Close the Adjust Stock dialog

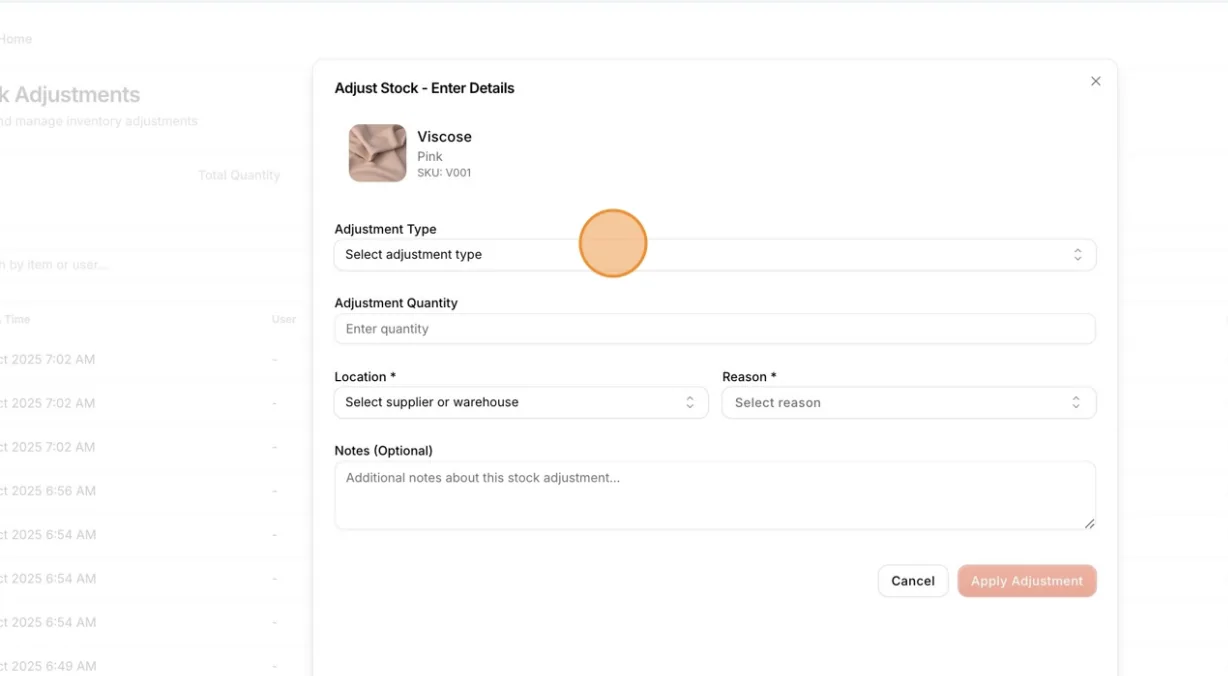1095,81
